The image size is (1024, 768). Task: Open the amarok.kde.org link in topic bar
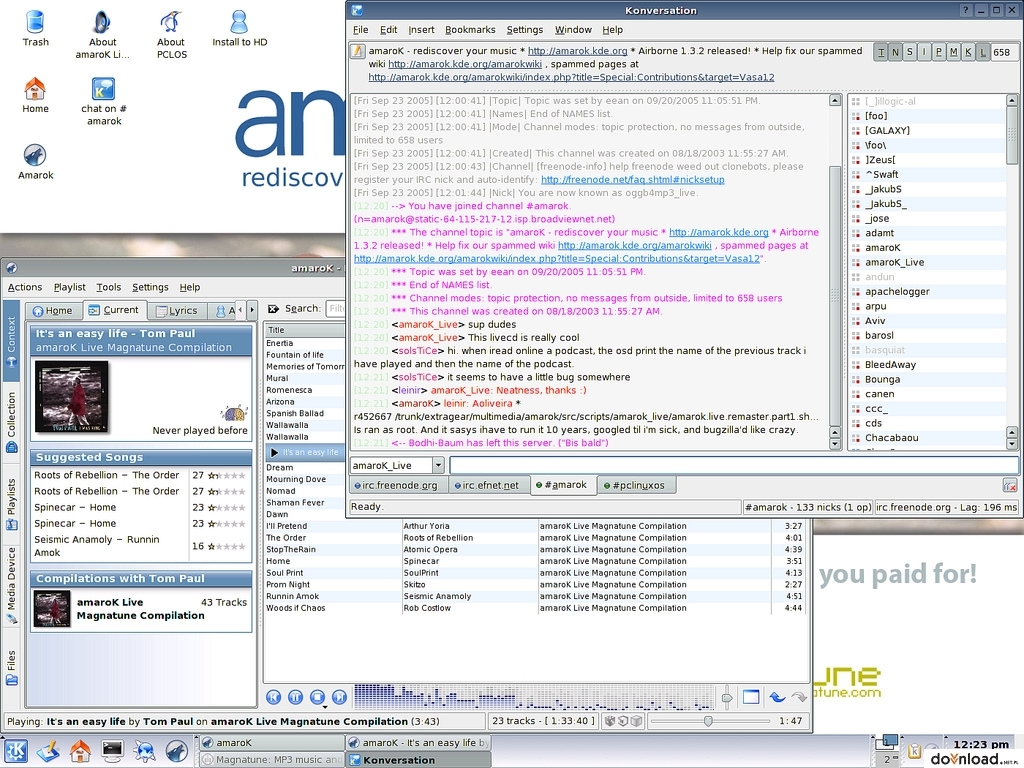tap(577, 51)
